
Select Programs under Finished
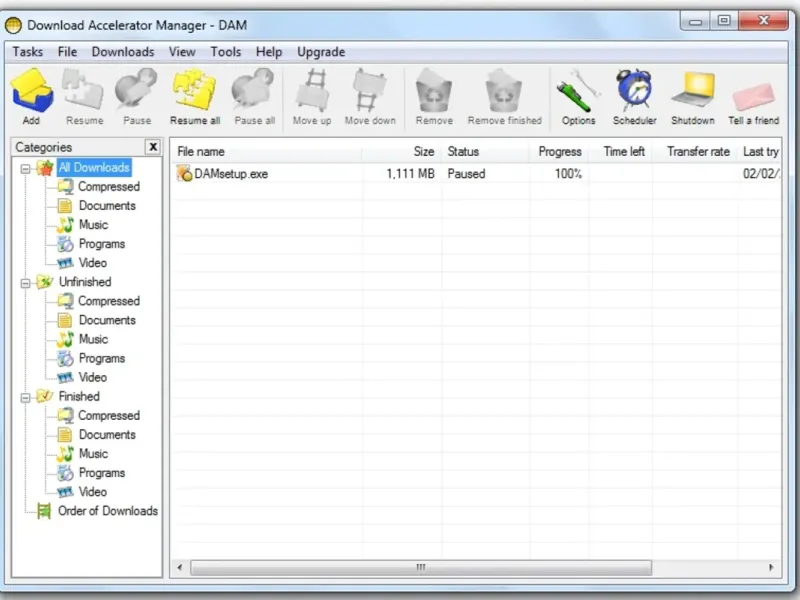[102, 473]
